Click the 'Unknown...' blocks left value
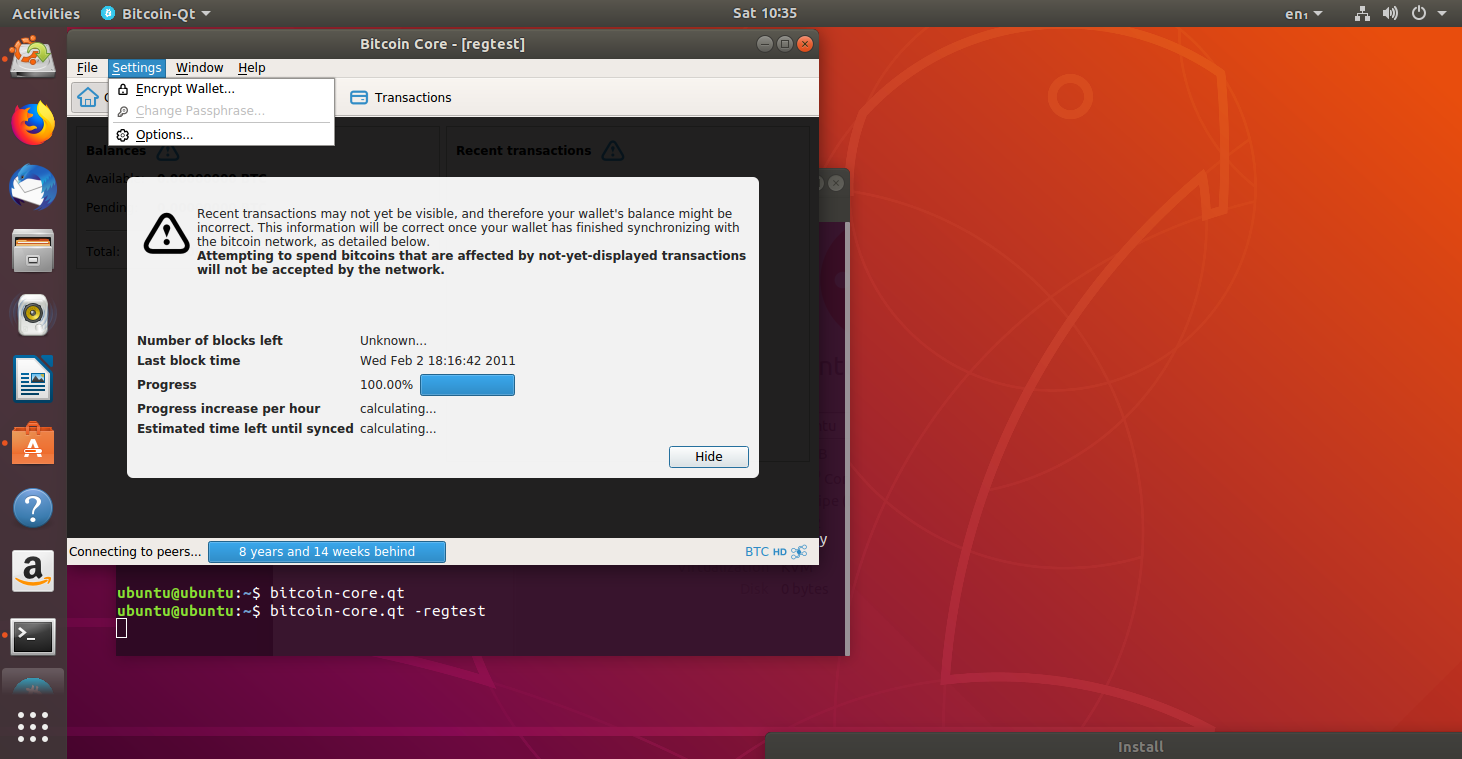Screen dimensions: 1462x759 tap(393, 341)
